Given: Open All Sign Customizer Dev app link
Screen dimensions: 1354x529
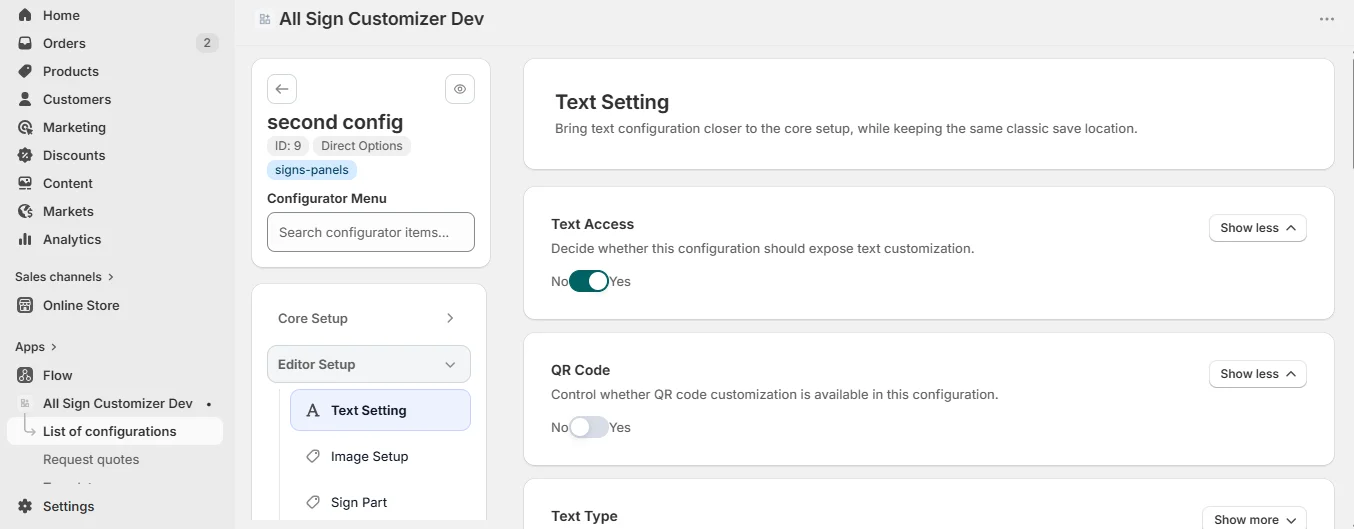Looking at the screenshot, I should click(117, 403).
